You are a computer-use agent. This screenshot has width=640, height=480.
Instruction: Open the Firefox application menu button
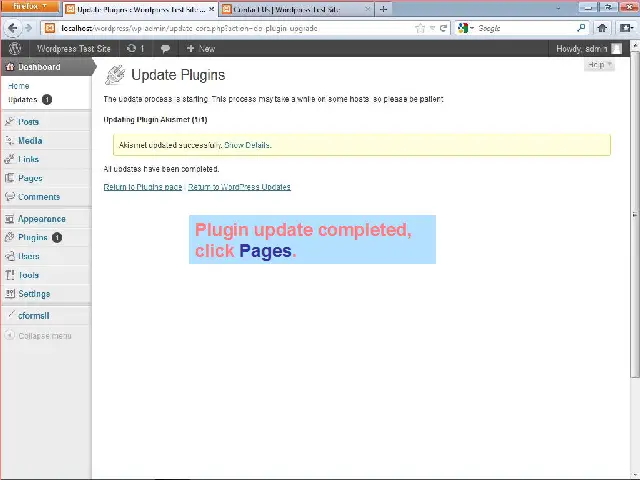click(x=29, y=7)
